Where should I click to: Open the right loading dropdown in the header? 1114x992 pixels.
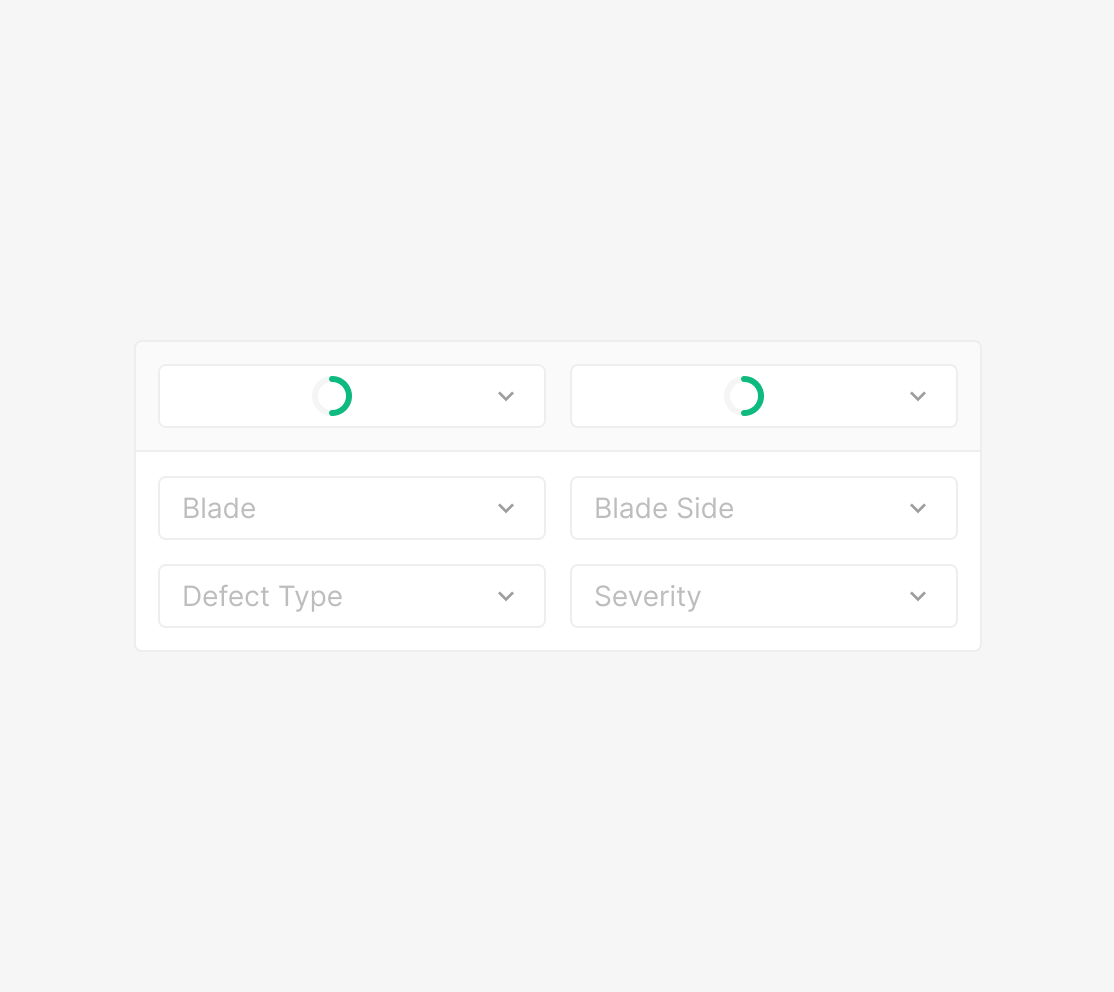[x=650, y=396]
